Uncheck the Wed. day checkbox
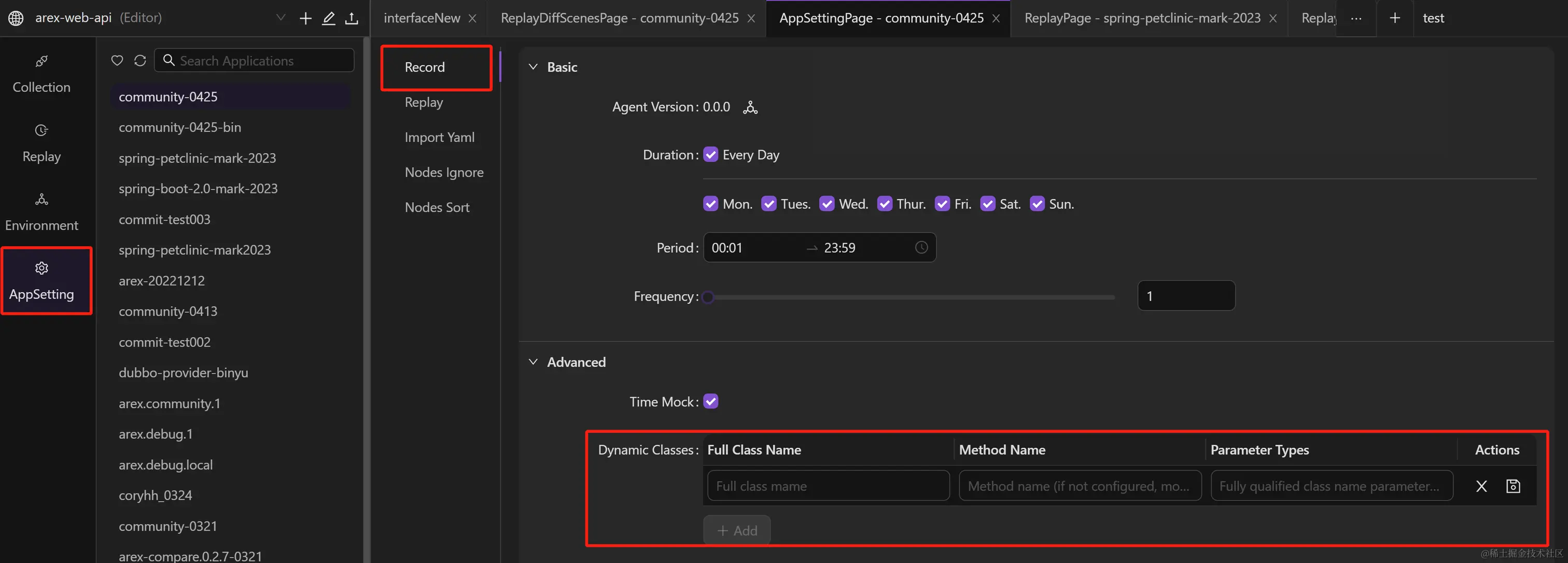This screenshot has height=563, width=1568. pos(827,204)
